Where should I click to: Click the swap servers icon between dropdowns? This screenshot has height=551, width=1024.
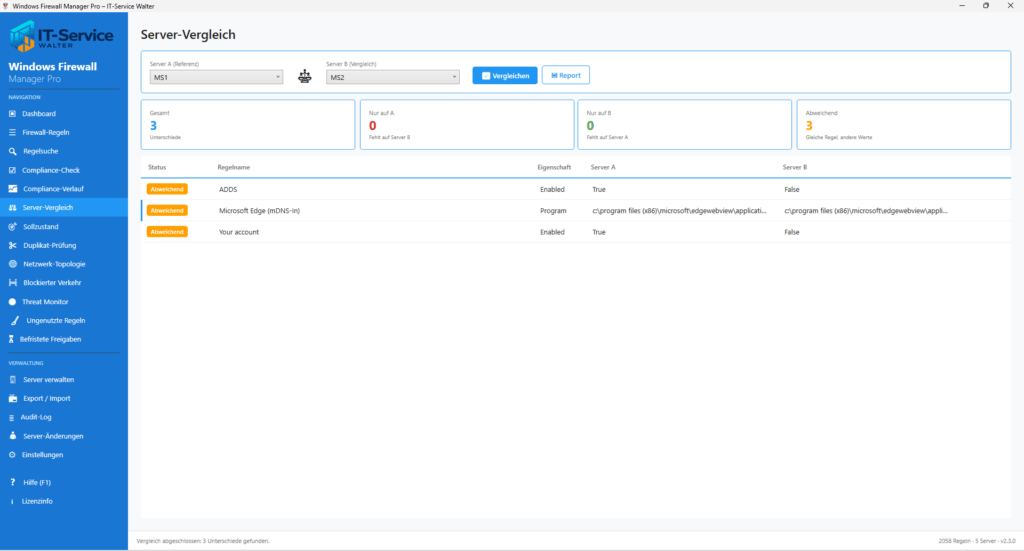coord(304,76)
